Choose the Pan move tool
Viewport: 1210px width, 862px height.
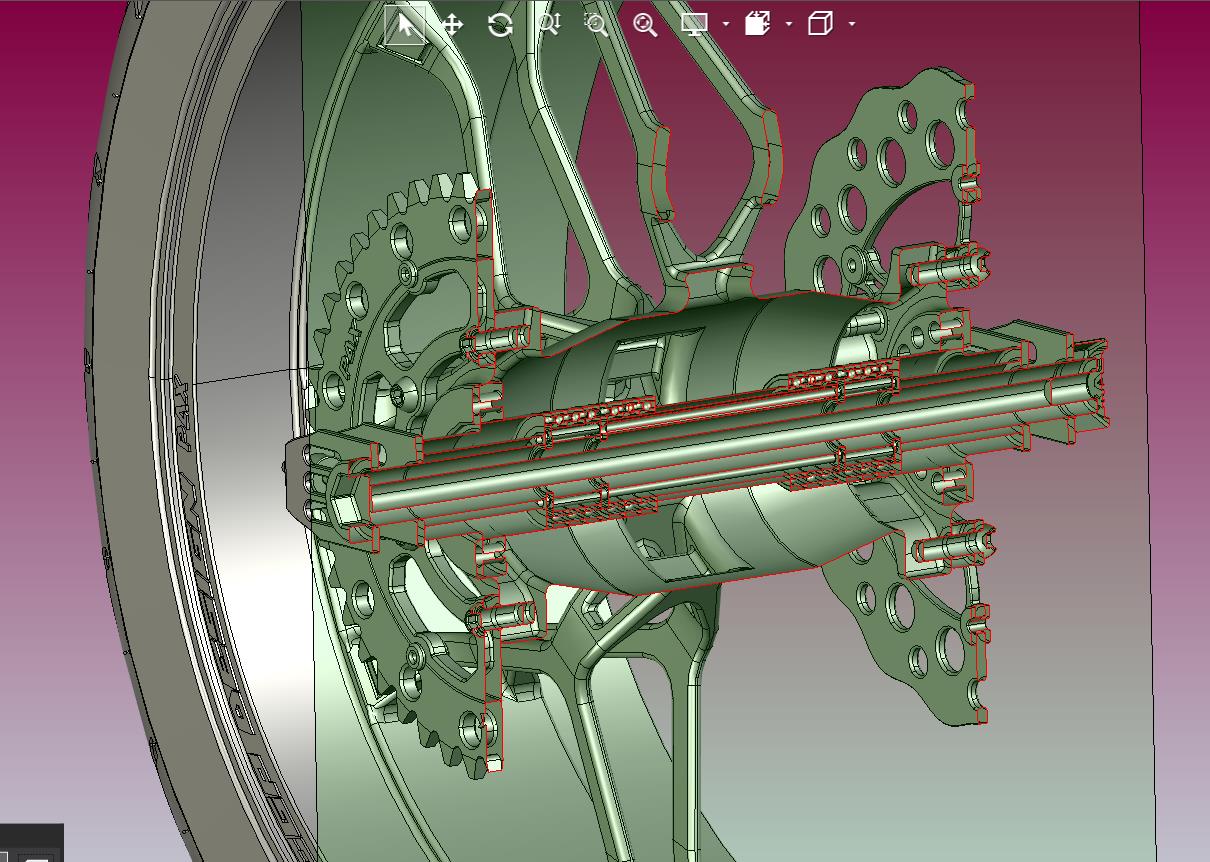(x=452, y=25)
